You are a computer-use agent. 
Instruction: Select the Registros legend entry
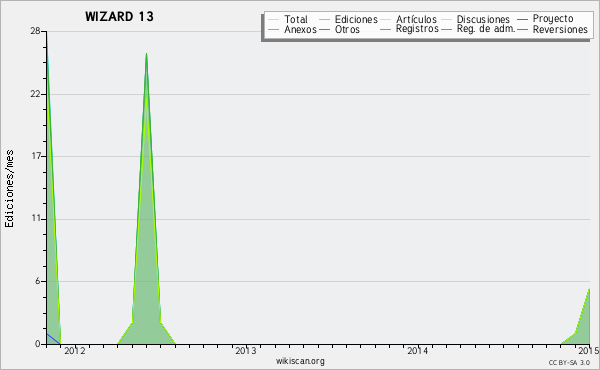click(x=409, y=29)
